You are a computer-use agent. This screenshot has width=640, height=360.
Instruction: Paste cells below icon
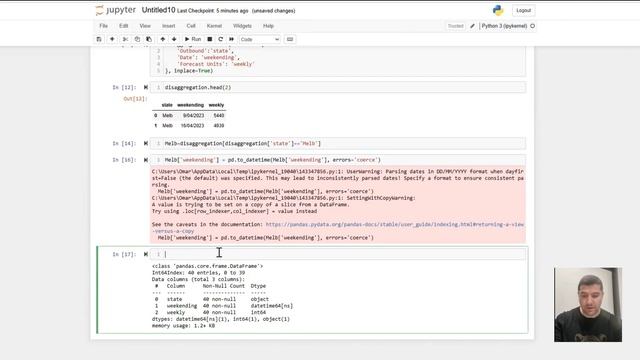(x=149, y=39)
